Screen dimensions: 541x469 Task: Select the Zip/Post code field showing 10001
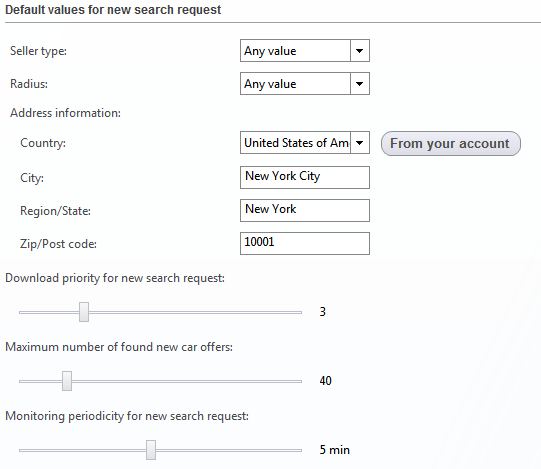tap(305, 243)
